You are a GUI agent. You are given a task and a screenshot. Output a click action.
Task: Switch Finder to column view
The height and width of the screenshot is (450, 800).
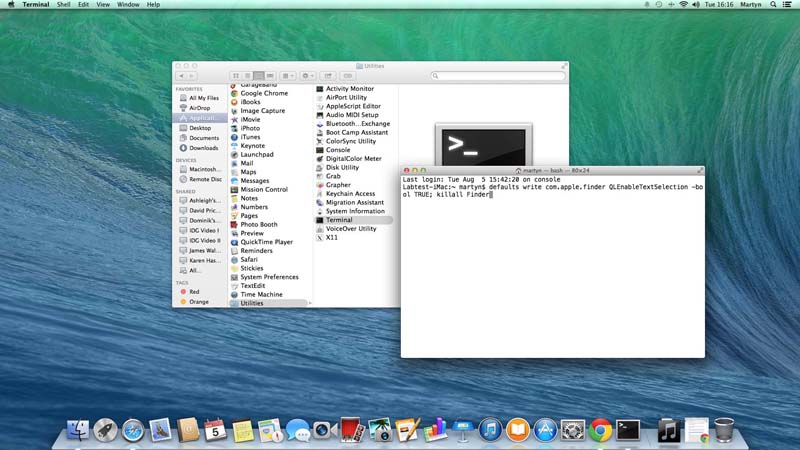[259, 76]
